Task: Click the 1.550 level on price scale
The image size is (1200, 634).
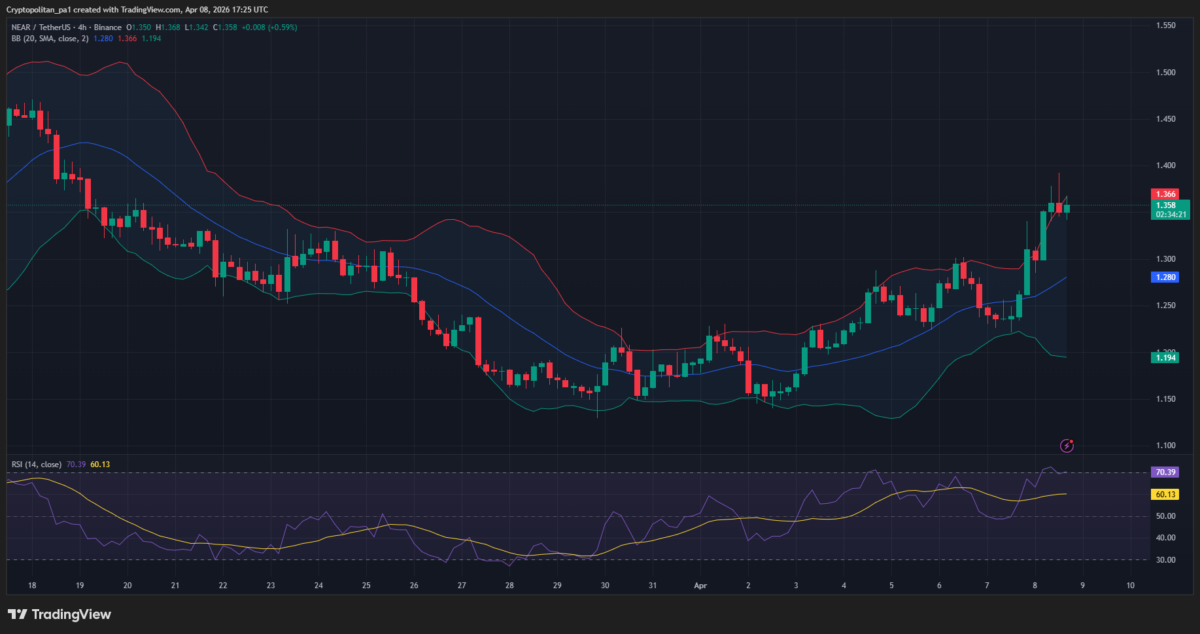Action: point(1165,25)
